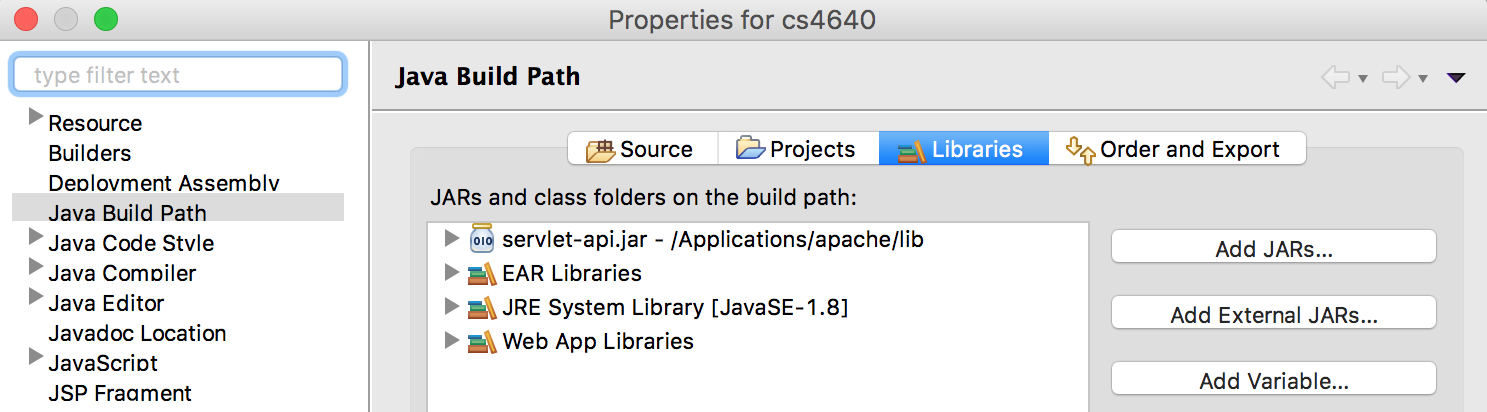Viewport: 1487px width, 412px height.
Task: Open the back history dropdown arrow
Action: click(x=1362, y=79)
